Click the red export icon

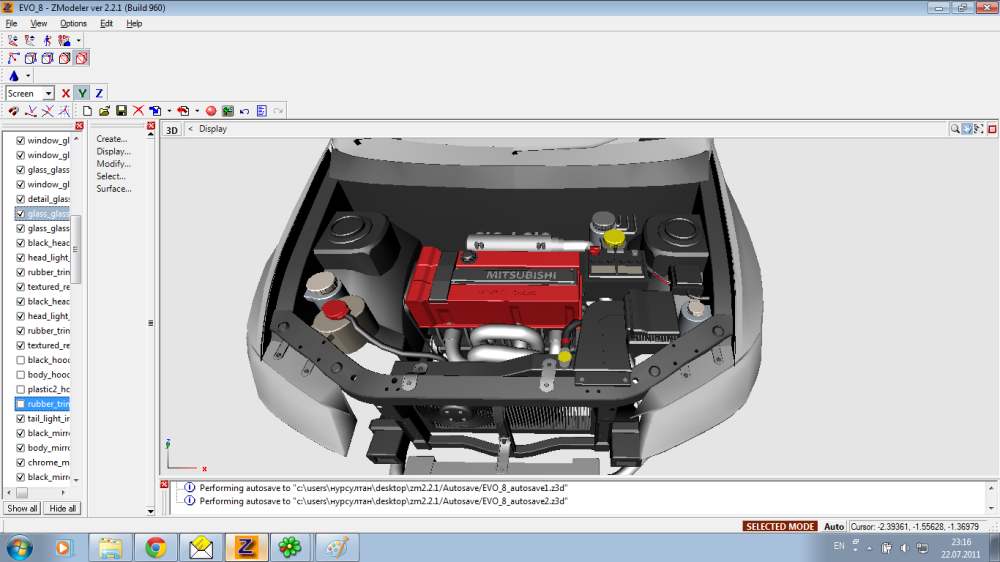click(183, 111)
